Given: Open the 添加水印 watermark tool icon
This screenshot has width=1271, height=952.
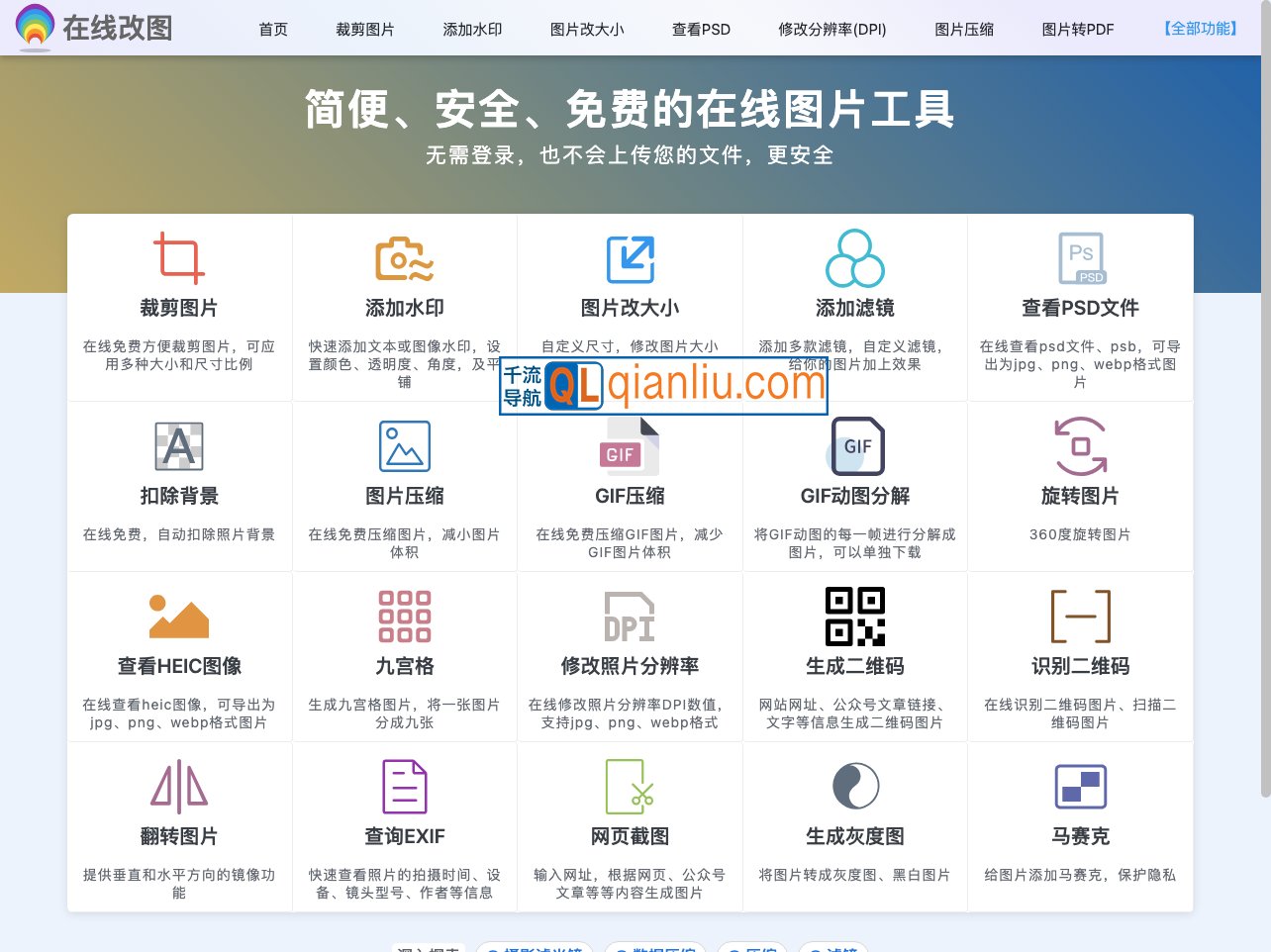Looking at the screenshot, I should tap(404, 257).
